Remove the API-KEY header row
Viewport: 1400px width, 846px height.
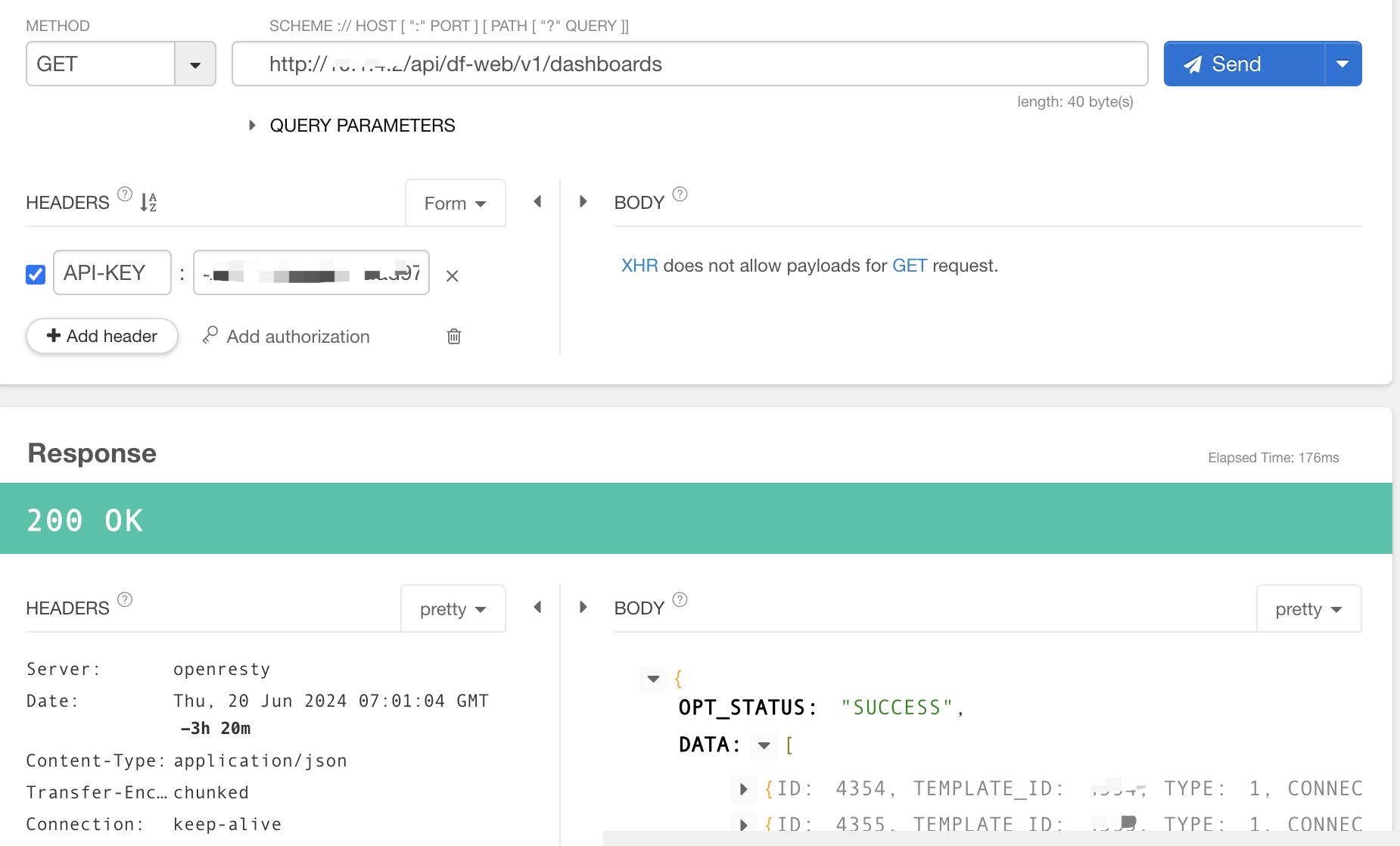click(x=452, y=276)
